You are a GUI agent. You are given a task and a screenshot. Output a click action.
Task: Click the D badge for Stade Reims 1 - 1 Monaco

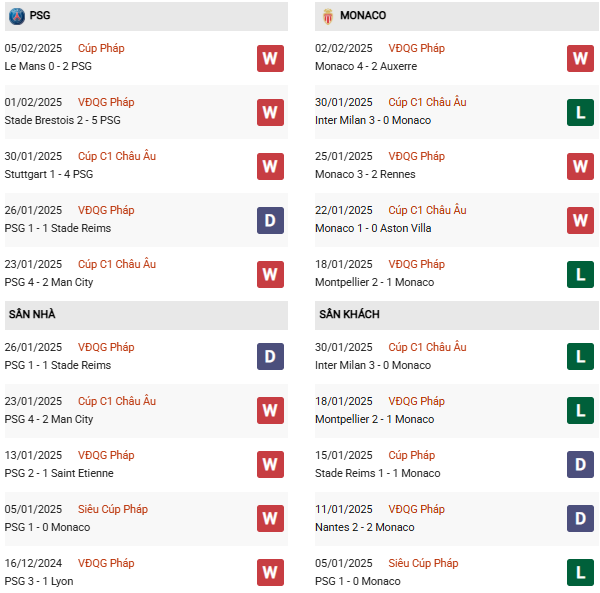tap(580, 465)
